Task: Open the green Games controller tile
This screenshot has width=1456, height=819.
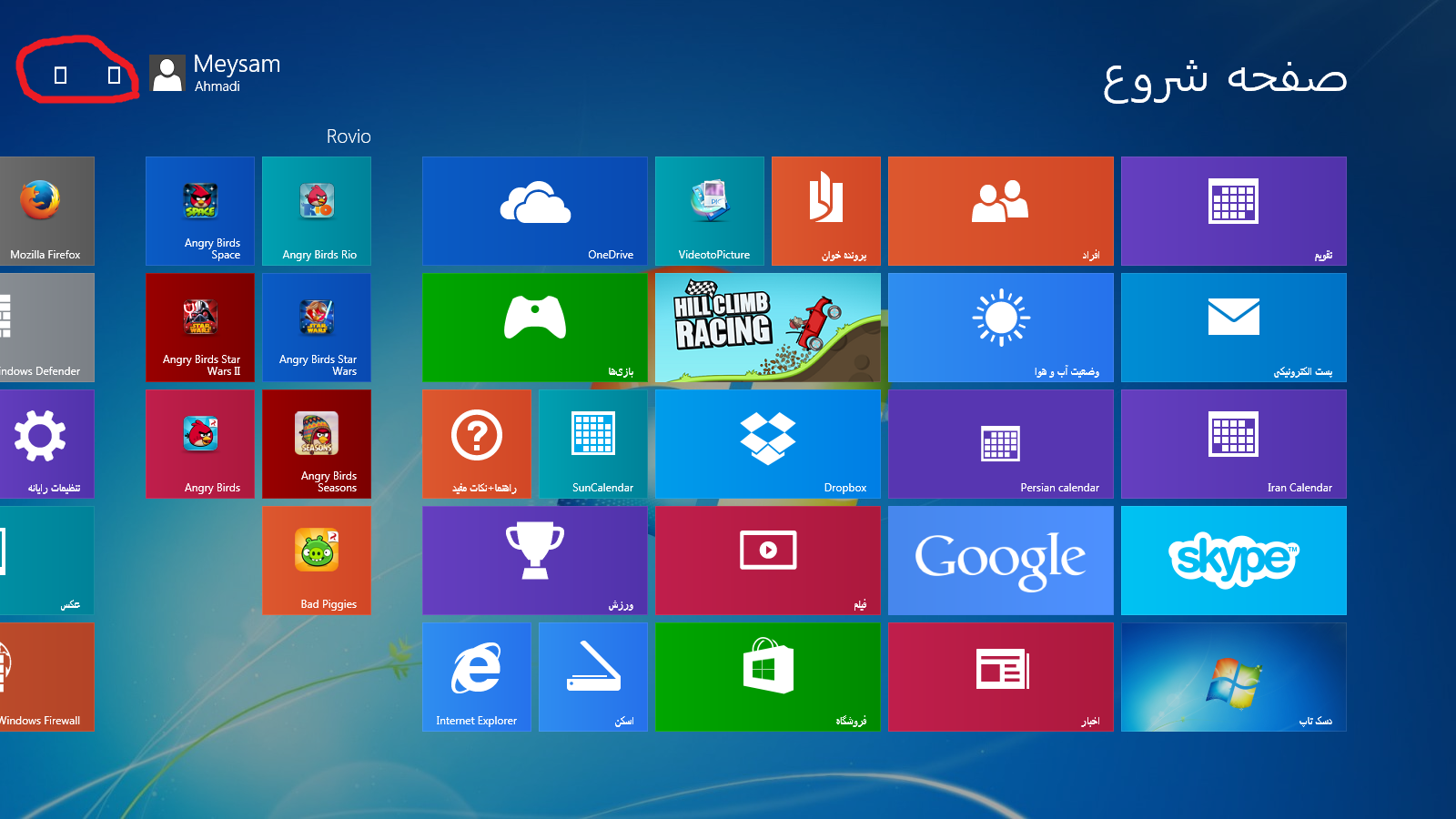Action: pyautogui.click(x=535, y=328)
